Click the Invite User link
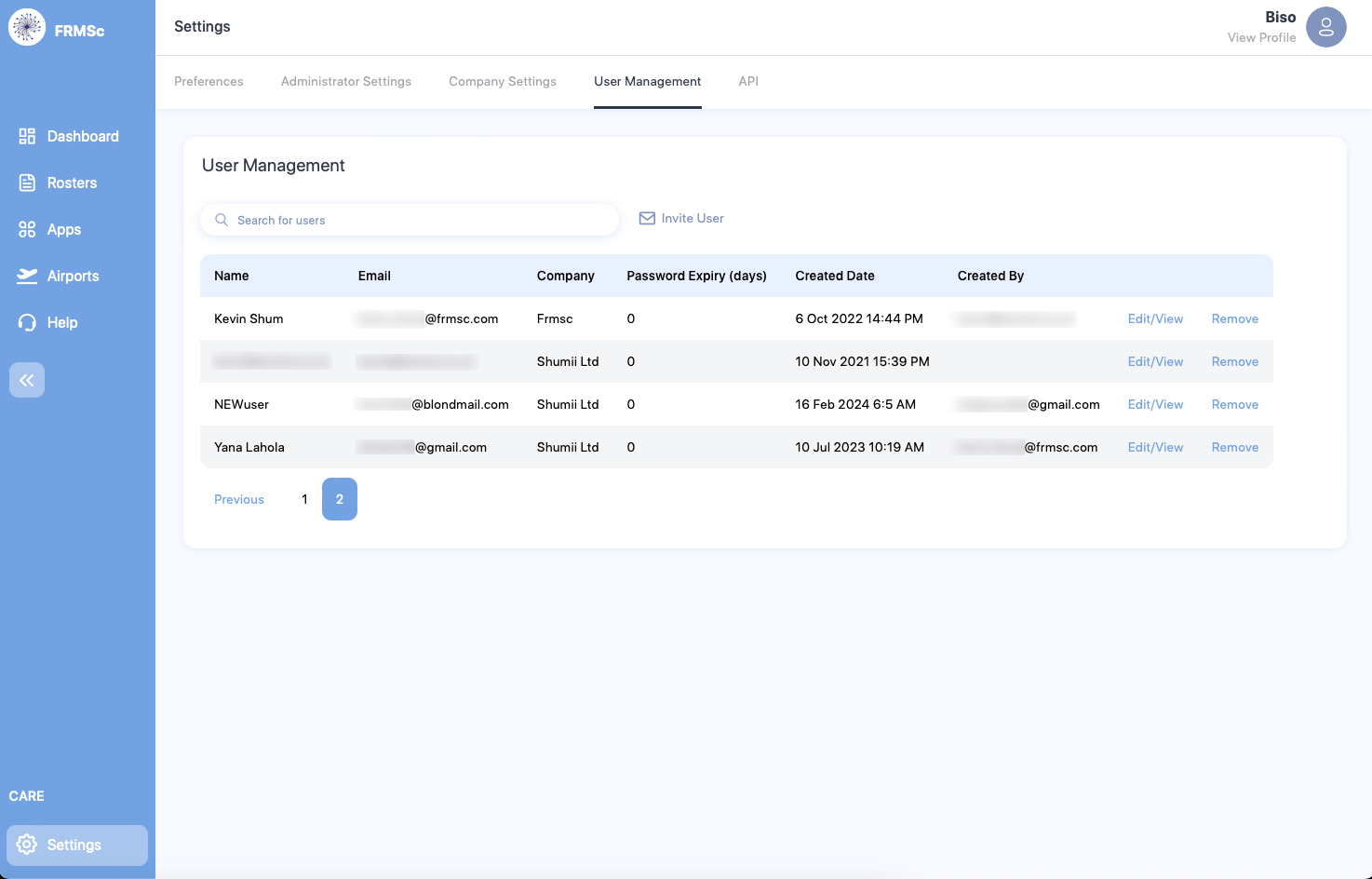Viewport: 1372px width, 879px height. point(693,218)
